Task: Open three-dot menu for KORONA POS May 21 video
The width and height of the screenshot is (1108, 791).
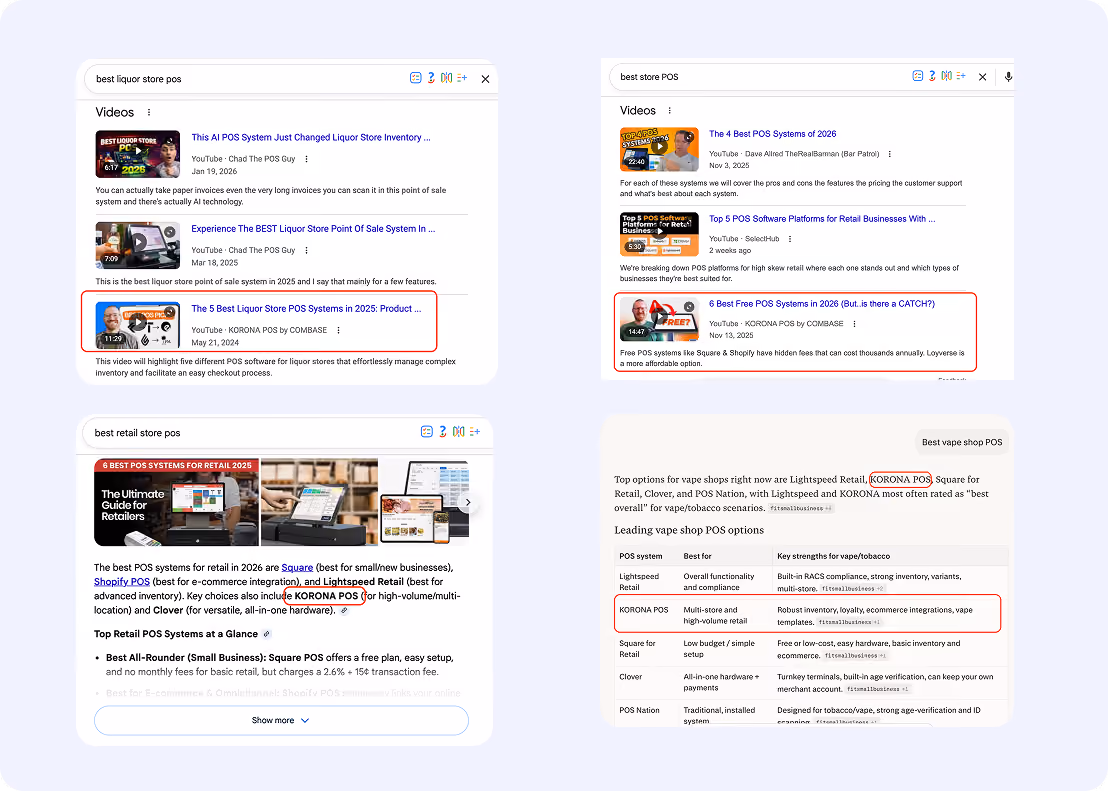Action: pyautogui.click(x=338, y=330)
